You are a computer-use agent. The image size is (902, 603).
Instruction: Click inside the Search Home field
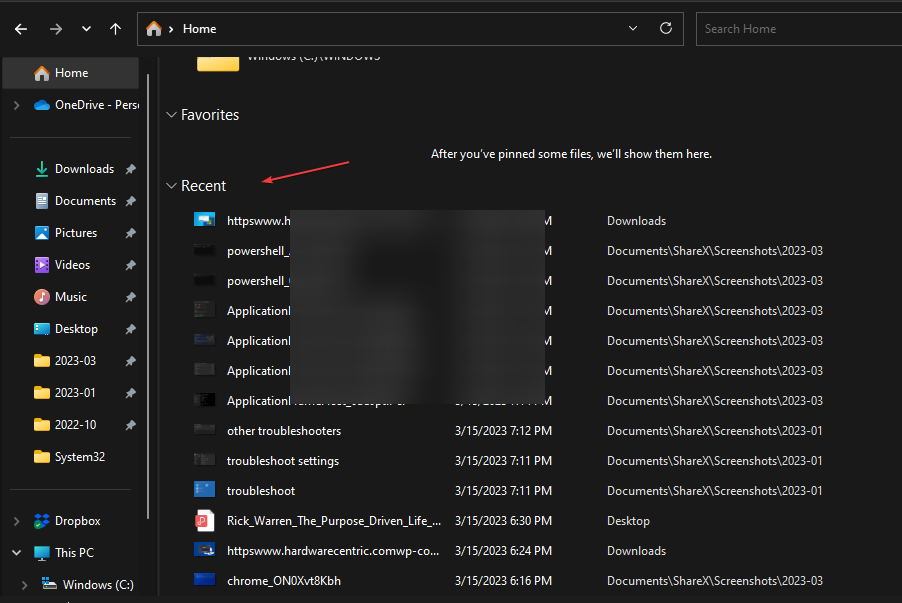pos(790,28)
